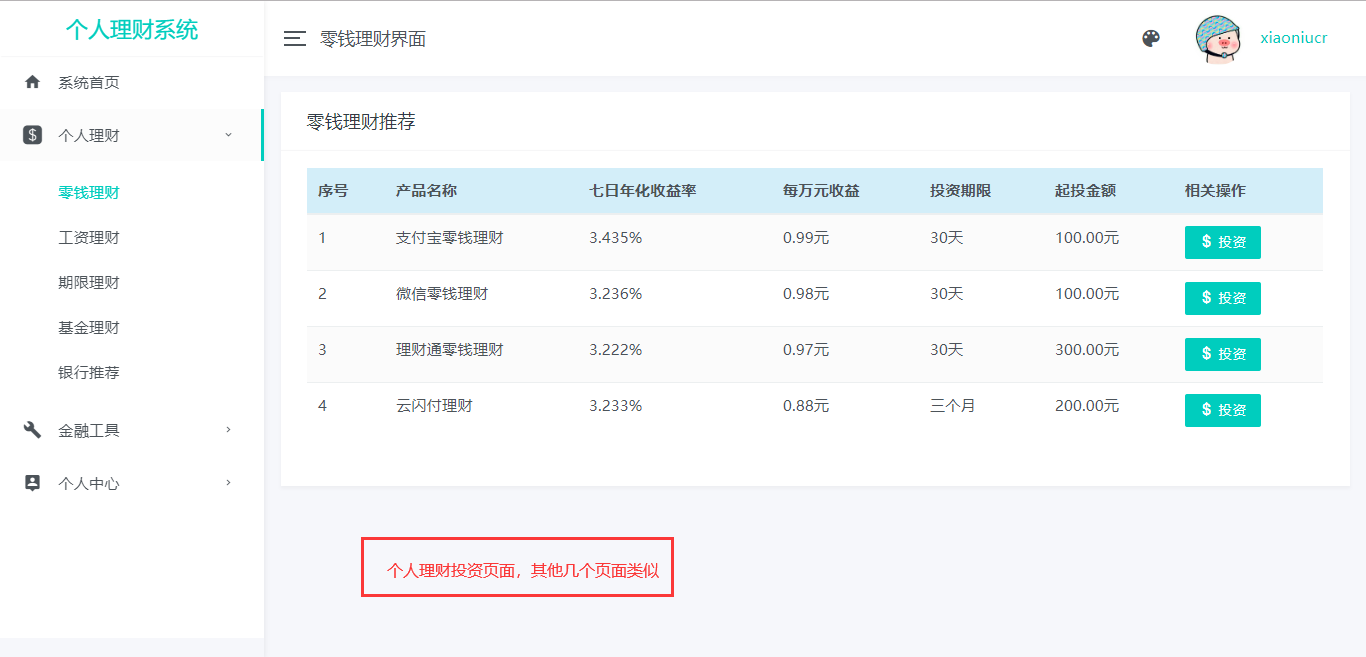The width and height of the screenshot is (1366, 657).
Task: Select the 微信零钱理财 product name
Action: point(442,294)
